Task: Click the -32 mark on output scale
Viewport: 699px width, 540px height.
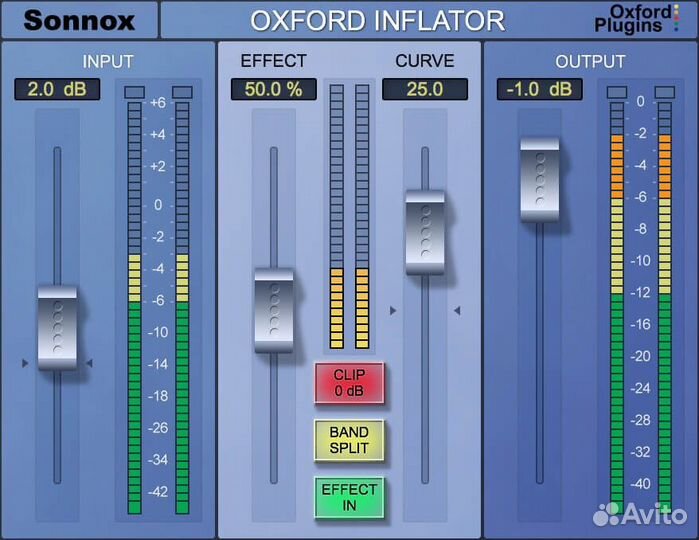Action: point(641,452)
